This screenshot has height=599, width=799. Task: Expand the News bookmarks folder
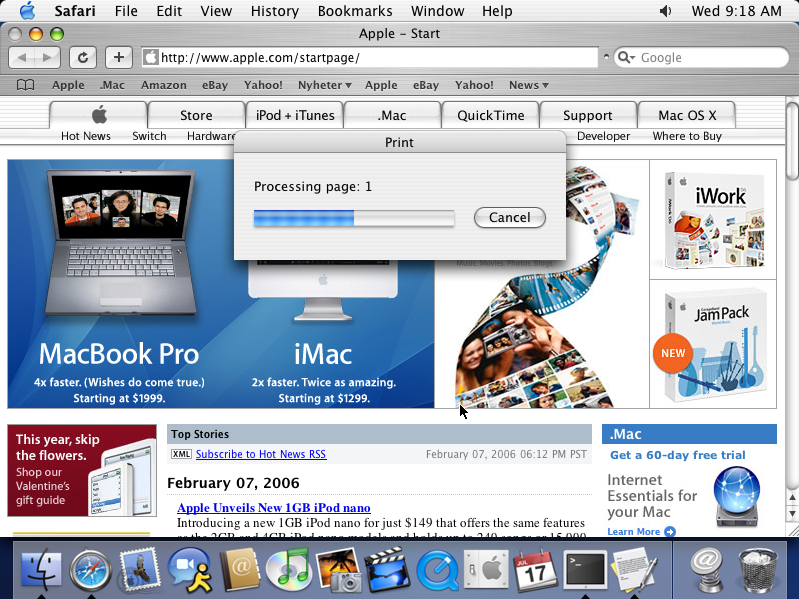[x=528, y=85]
